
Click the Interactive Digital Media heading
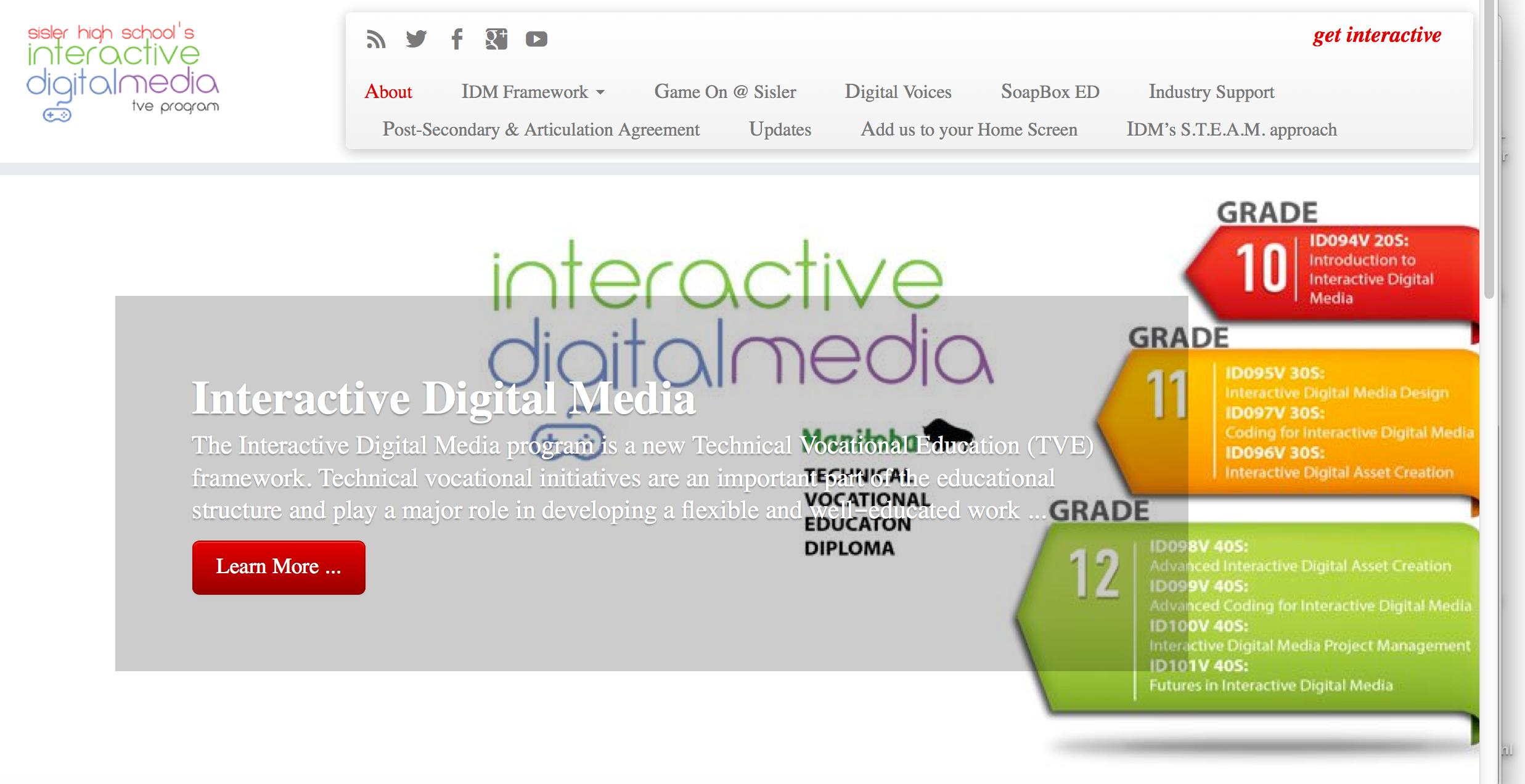(x=444, y=398)
